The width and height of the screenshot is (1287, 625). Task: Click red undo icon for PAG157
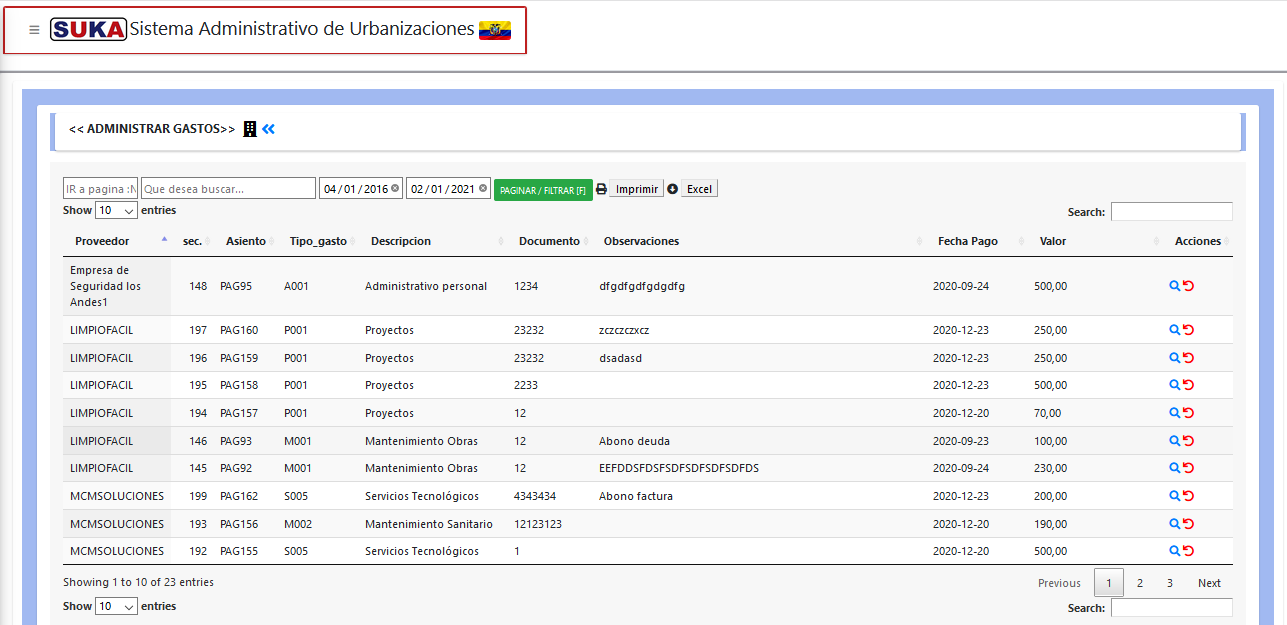1189,413
